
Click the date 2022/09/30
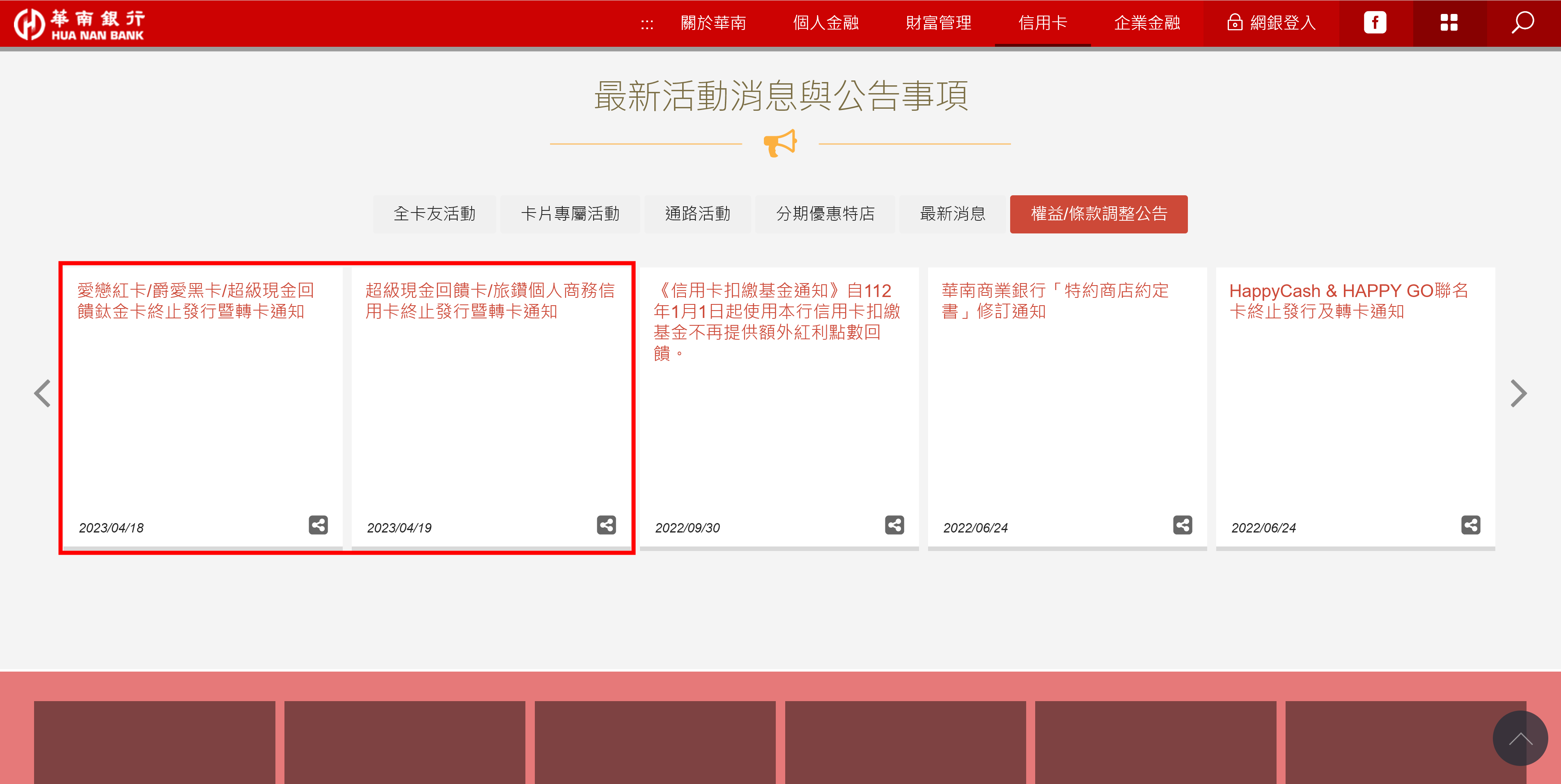pyautogui.click(x=688, y=528)
